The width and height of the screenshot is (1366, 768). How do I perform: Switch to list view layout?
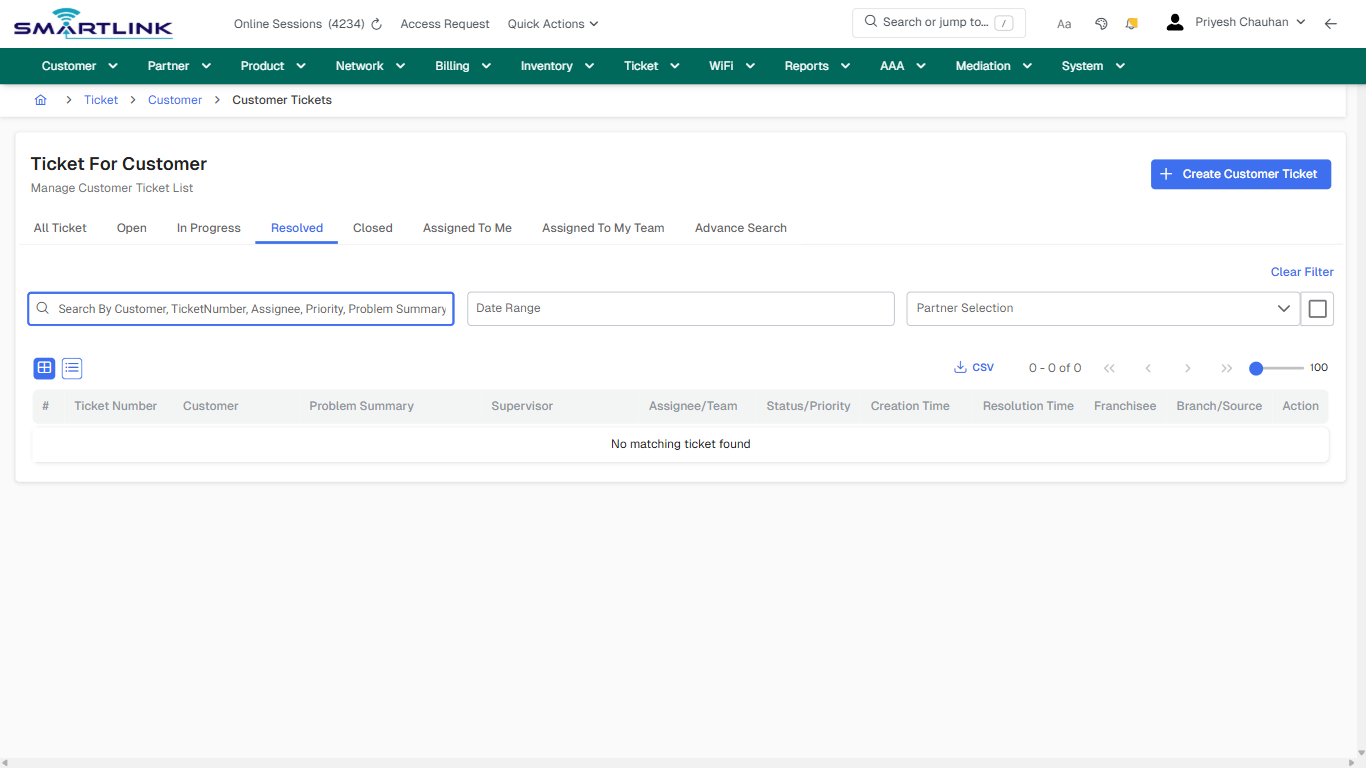tap(71, 368)
